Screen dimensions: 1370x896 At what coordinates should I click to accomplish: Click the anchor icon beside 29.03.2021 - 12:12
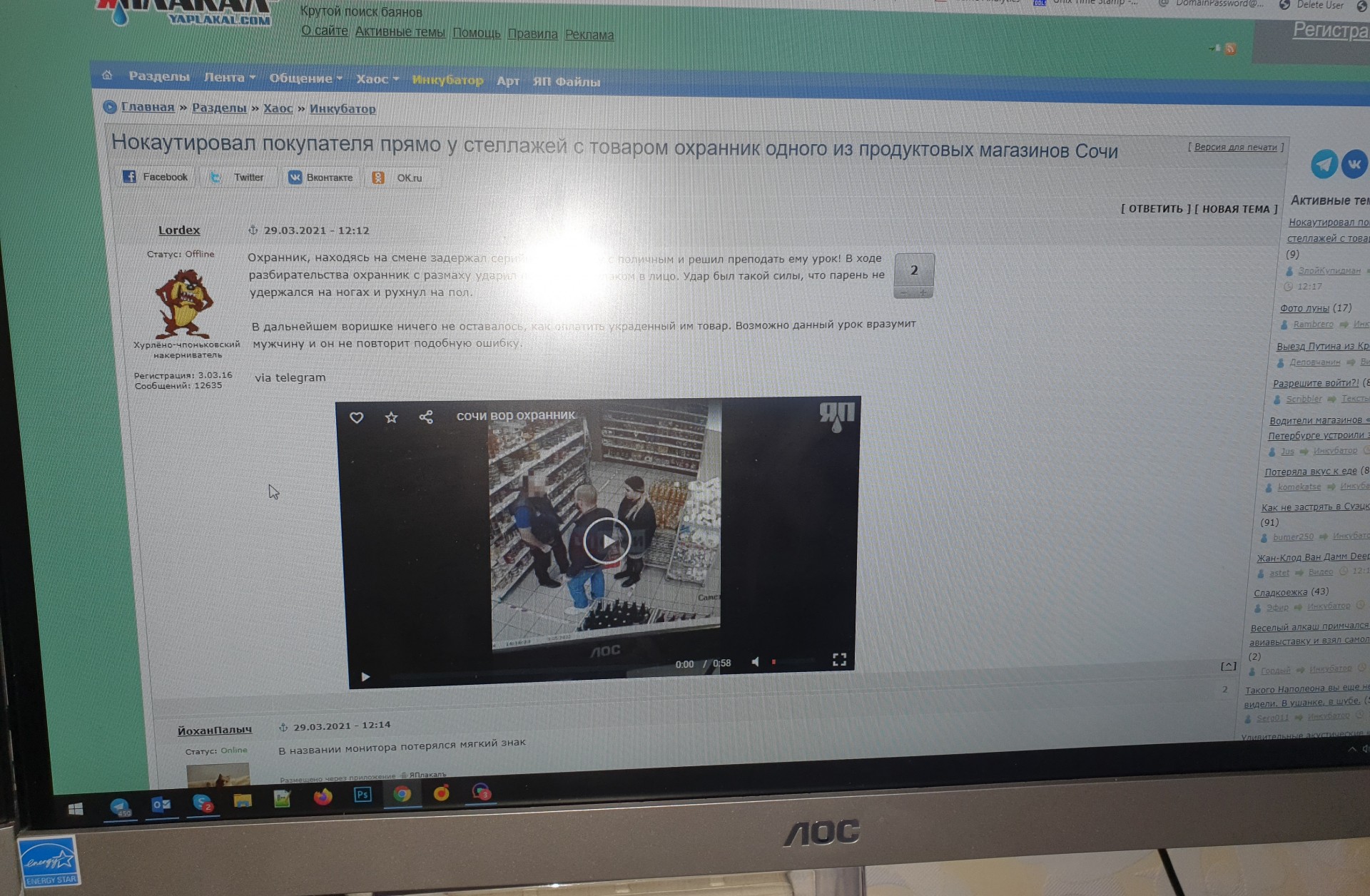coord(253,230)
